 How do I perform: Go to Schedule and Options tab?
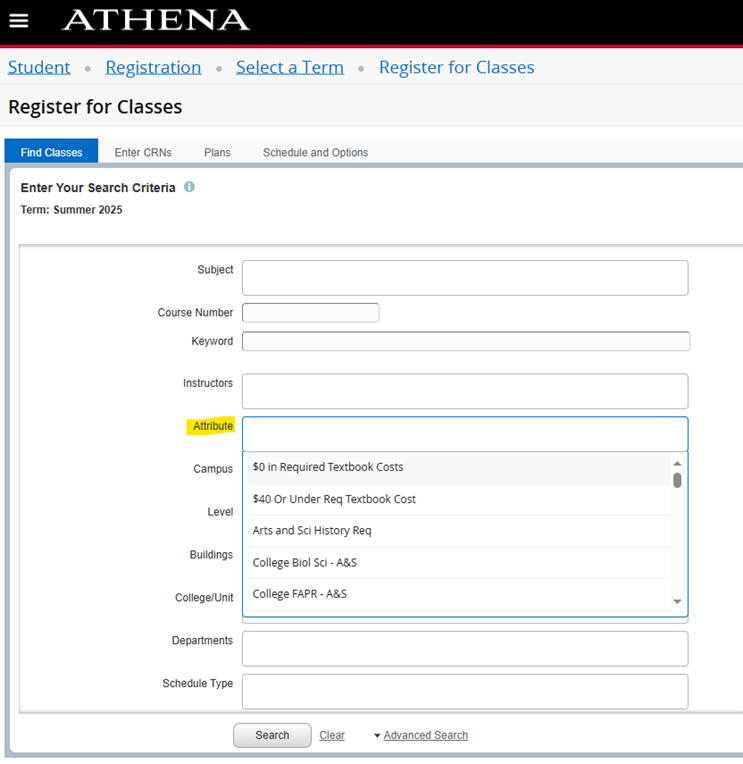pos(315,153)
